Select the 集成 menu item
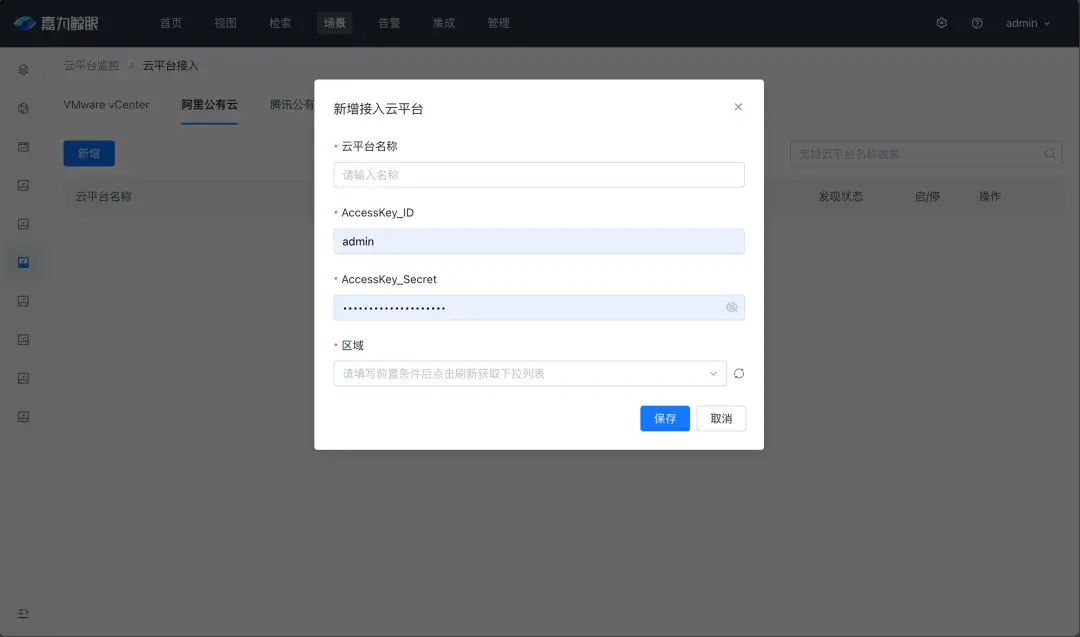Image resolution: width=1080 pixels, height=637 pixels. coord(443,23)
